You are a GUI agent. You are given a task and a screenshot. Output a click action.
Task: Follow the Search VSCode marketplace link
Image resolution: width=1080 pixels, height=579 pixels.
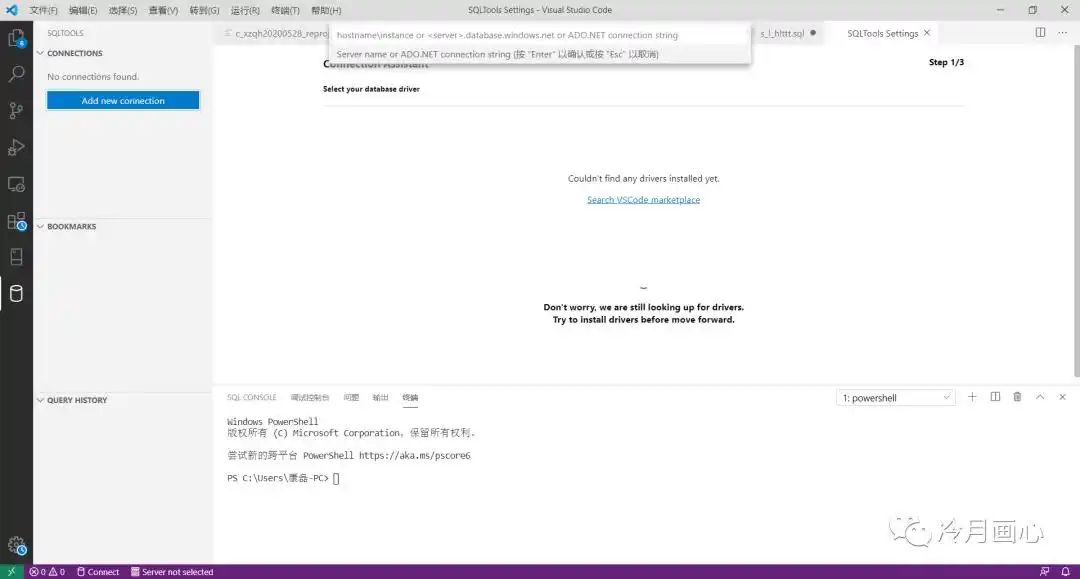coord(643,199)
